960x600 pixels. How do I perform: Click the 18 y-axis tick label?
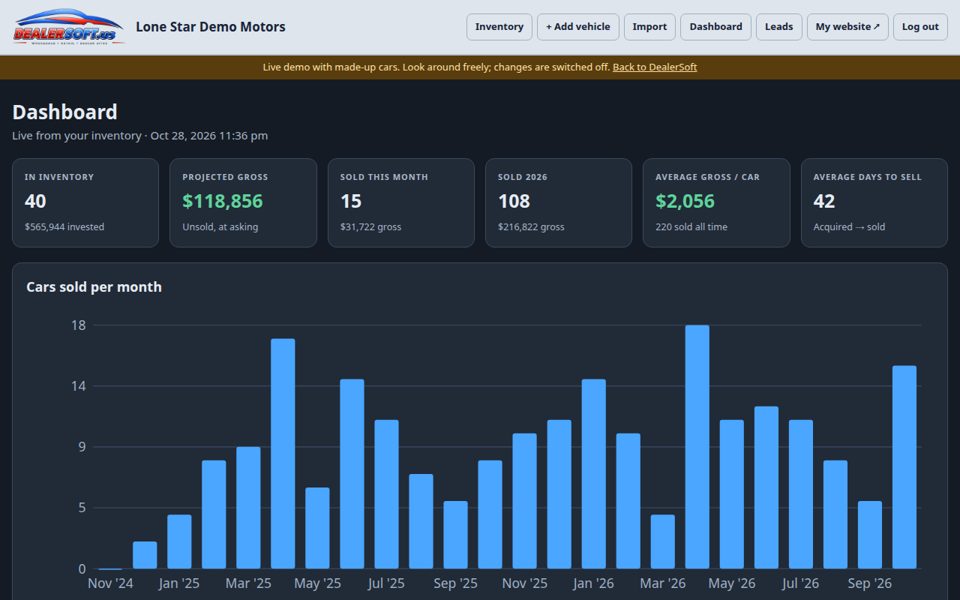point(78,326)
